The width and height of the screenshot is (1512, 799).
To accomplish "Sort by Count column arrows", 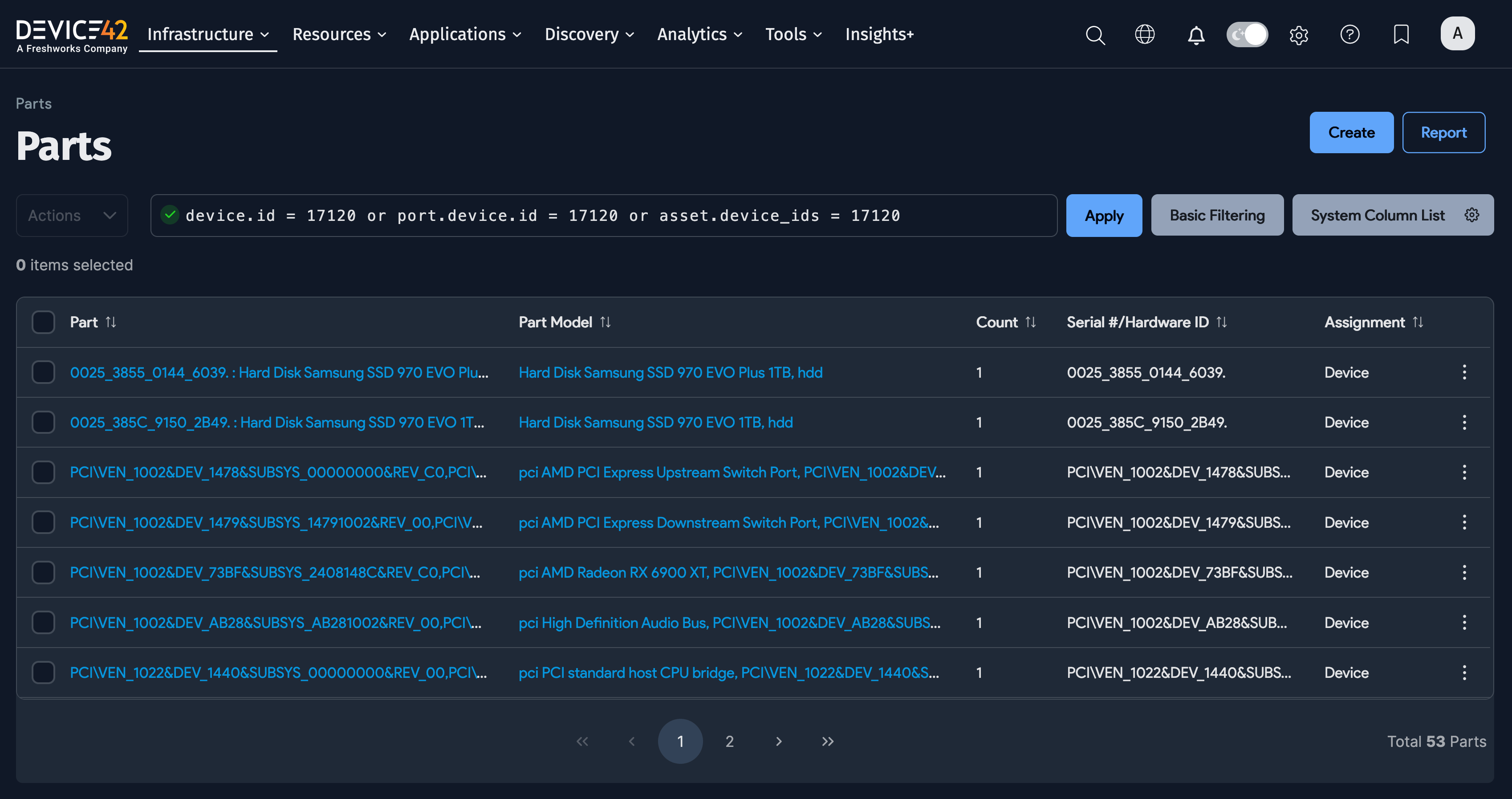I will tap(1031, 322).
